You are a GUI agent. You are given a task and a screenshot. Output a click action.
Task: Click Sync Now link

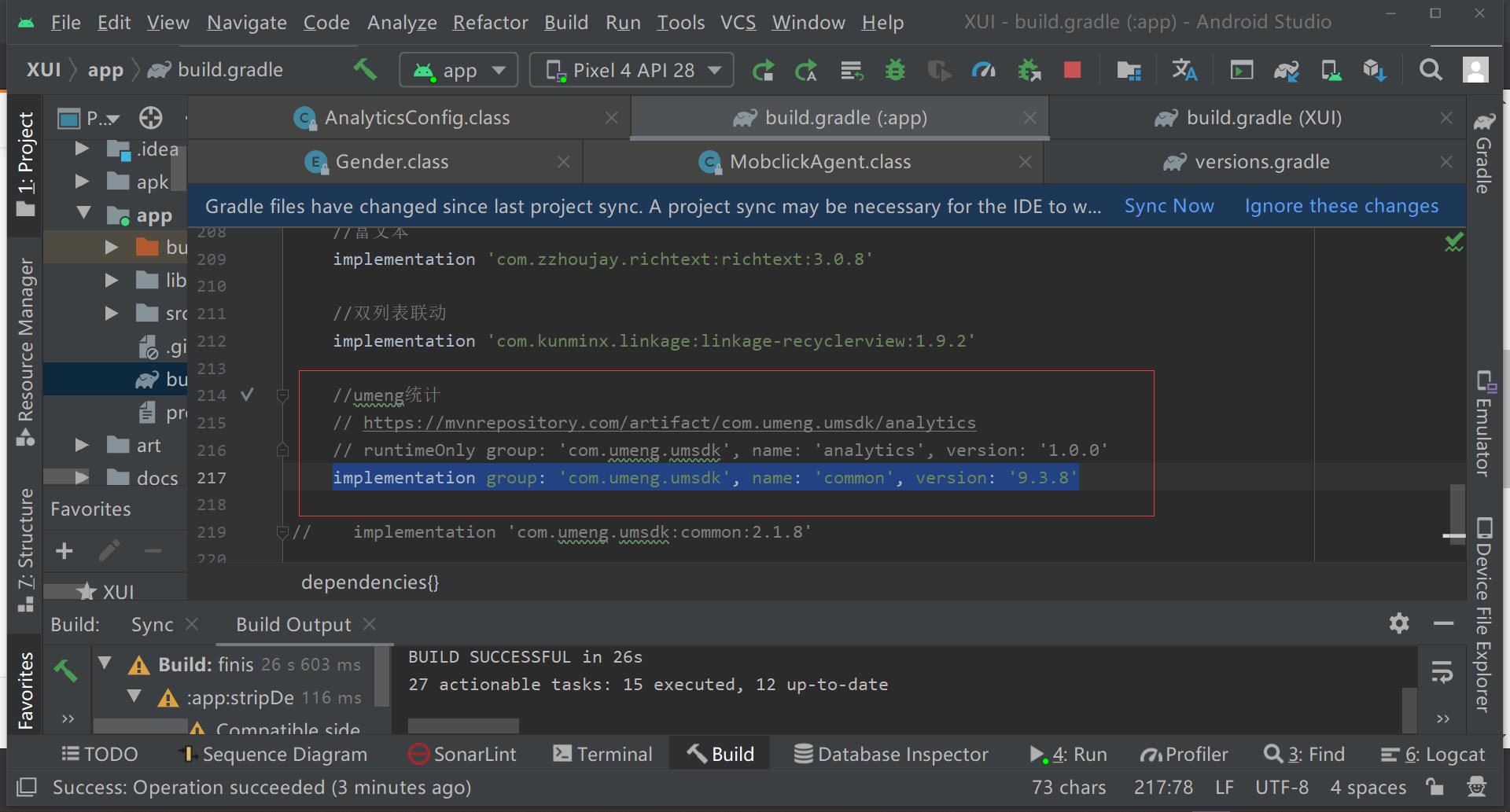(x=1169, y=206)
